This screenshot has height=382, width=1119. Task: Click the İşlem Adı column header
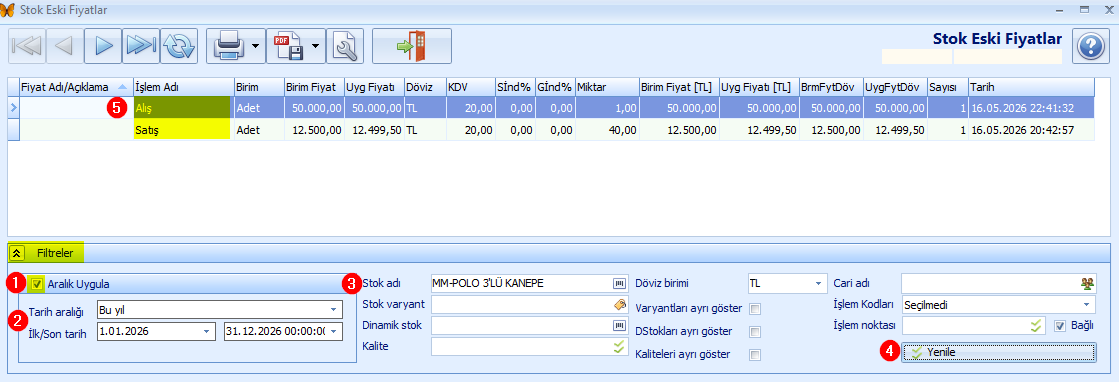183,86
